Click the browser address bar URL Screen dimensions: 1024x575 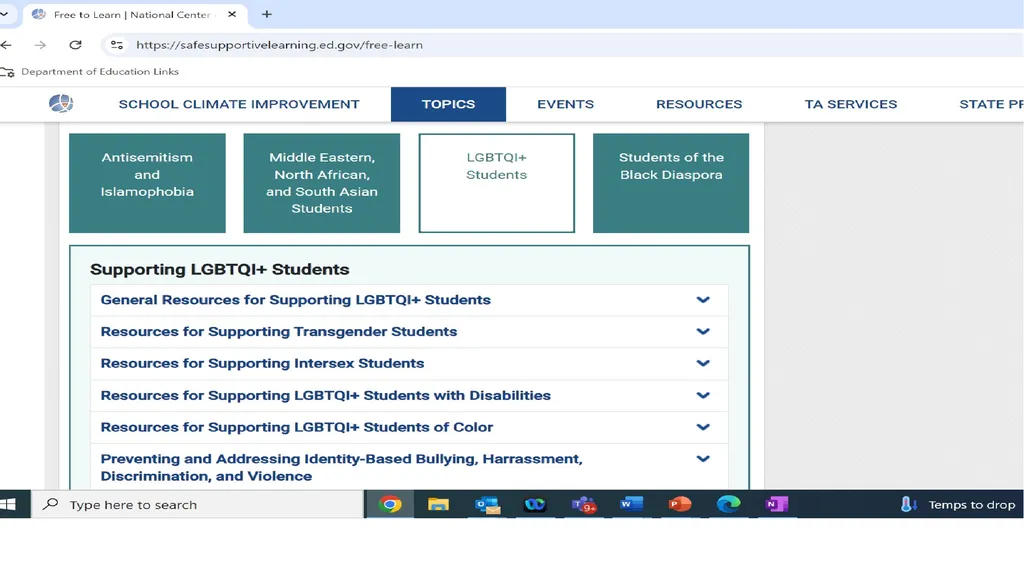[x=279, y=45]
